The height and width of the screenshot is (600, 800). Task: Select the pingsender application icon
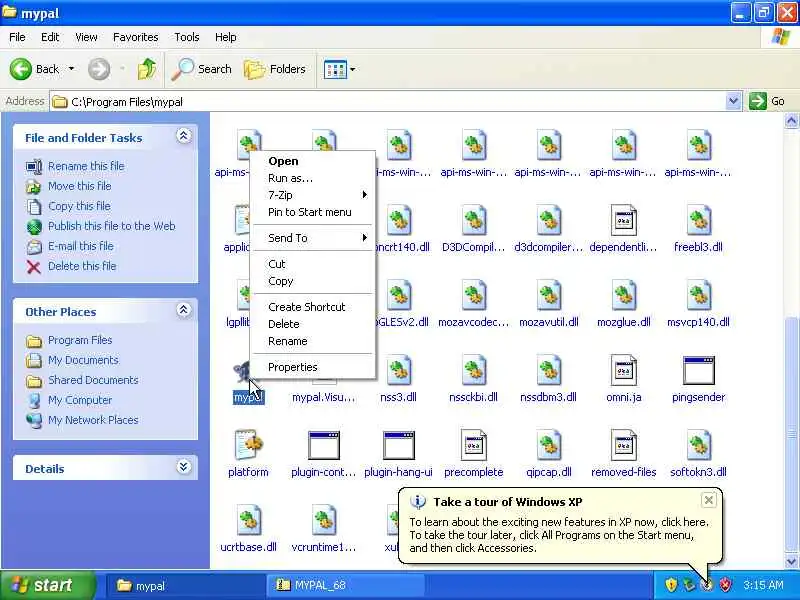click(x=698, y=371)
